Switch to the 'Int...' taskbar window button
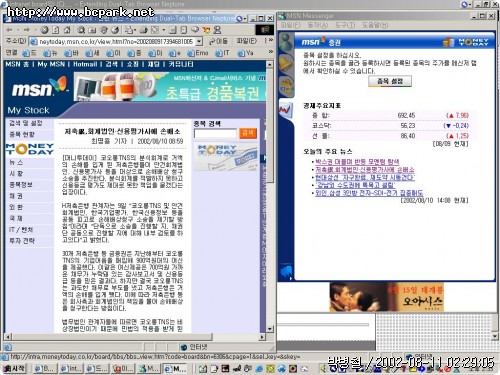Screen dimensions: 500x375 point(71,369)
